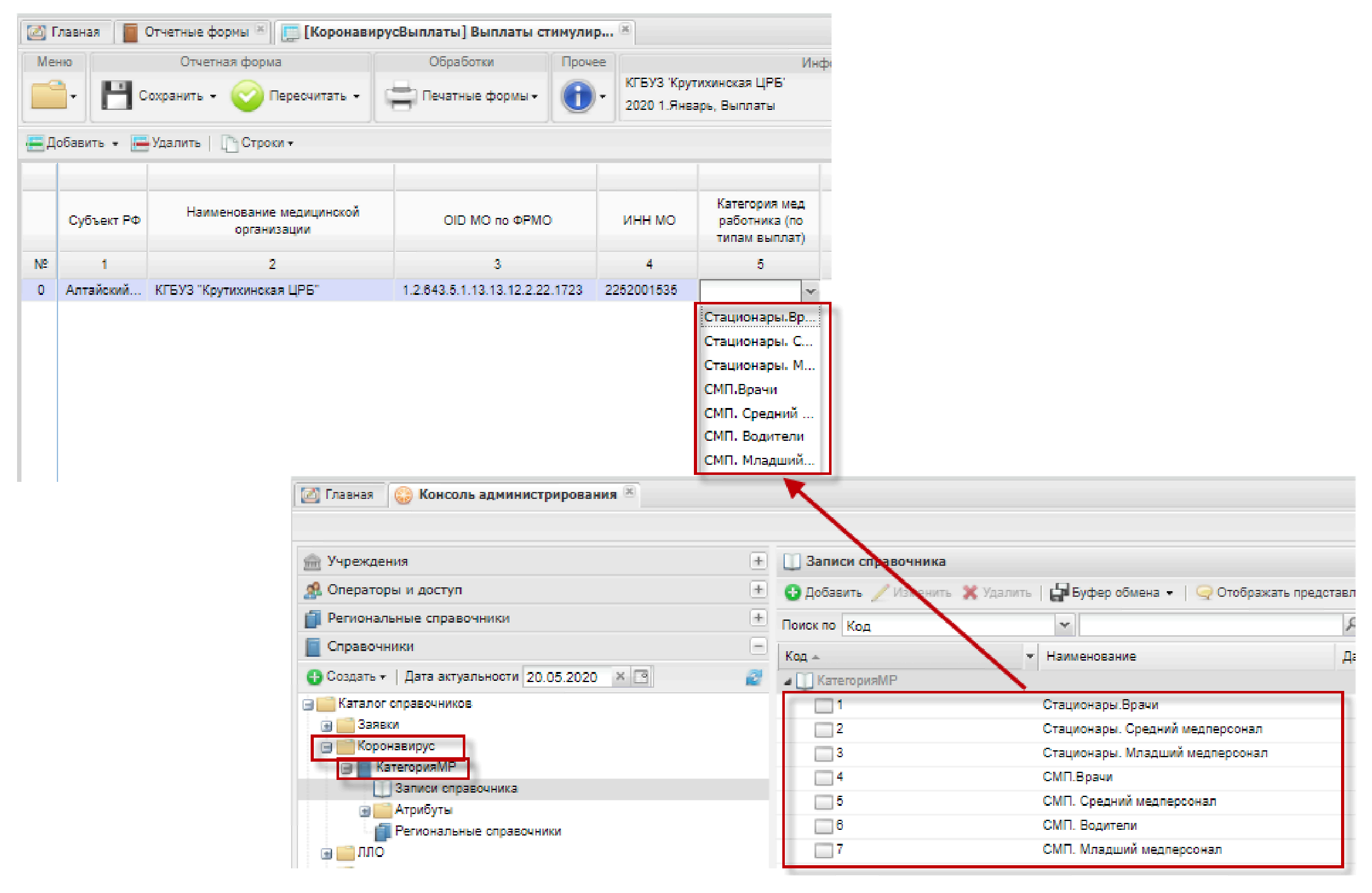Click Удалить in the table row toolbar
Screen dimensions: 1372x893
click(166, 143)
